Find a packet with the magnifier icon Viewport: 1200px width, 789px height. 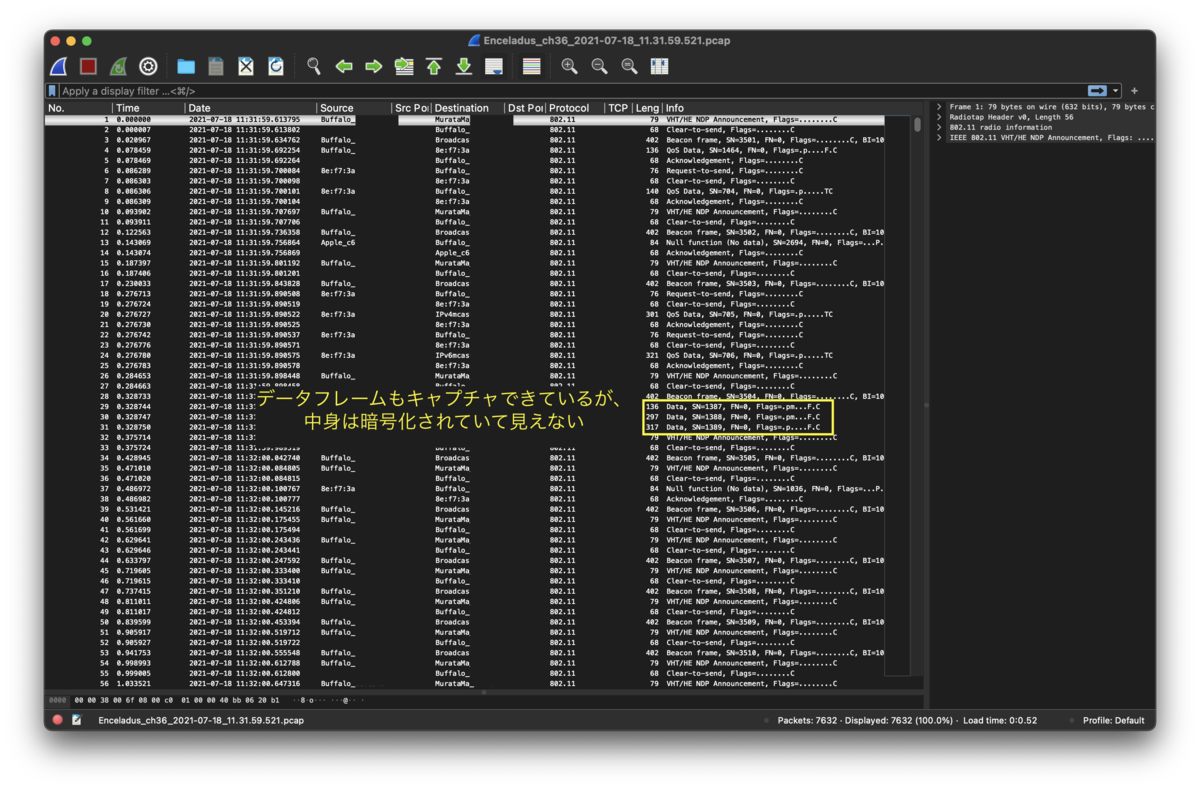(x=314, y=67)
